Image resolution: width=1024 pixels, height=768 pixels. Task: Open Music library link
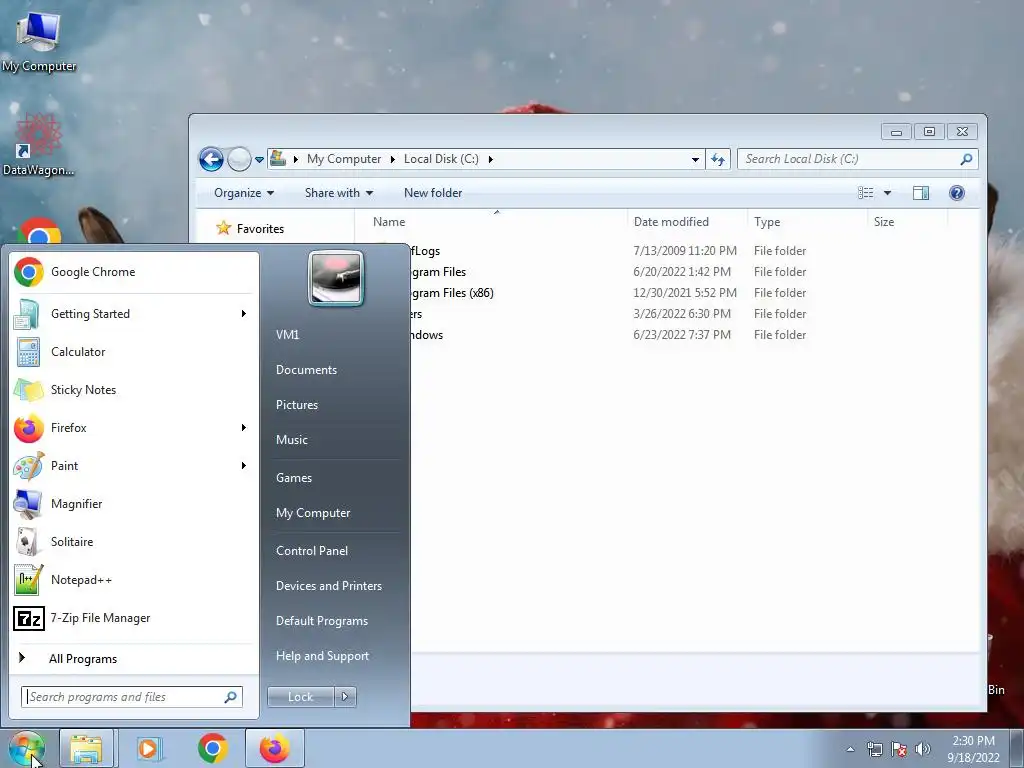(x=291, y=440)
